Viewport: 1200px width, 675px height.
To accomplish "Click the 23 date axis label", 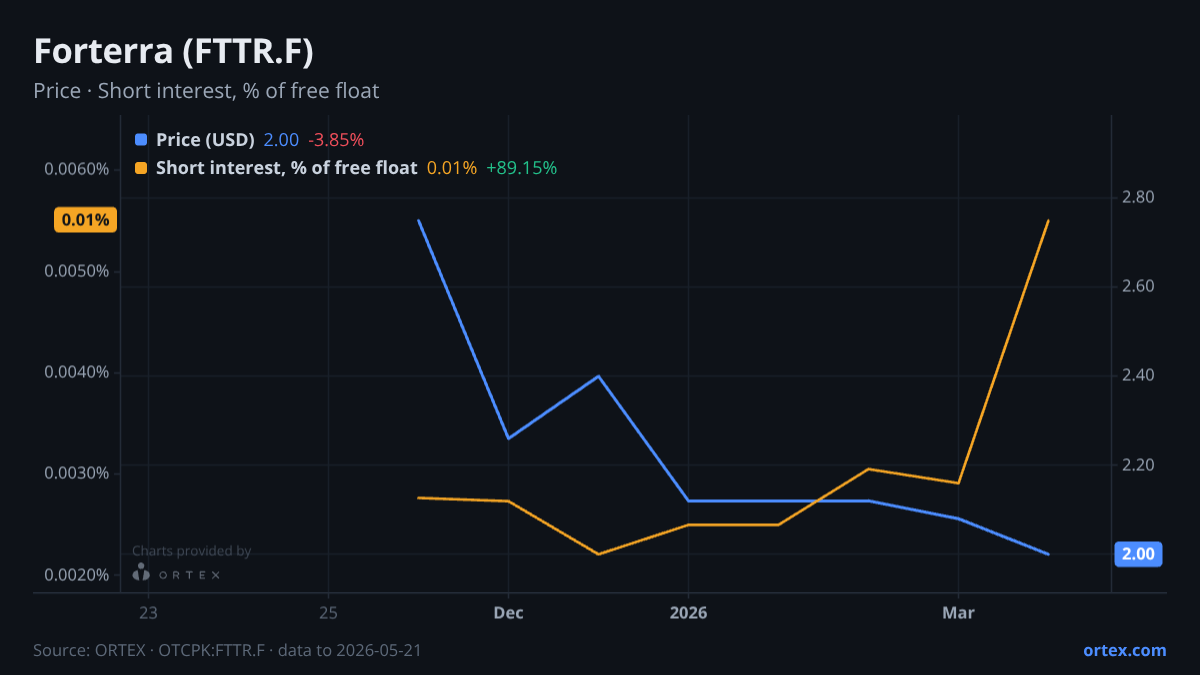I will (148, 612).
